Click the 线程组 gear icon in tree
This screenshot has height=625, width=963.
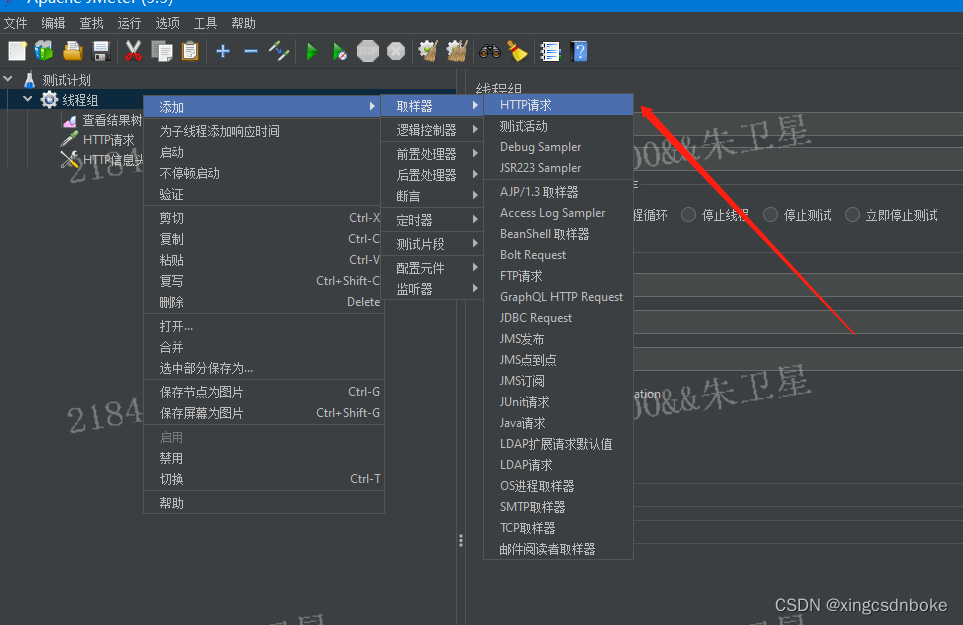pos(49,99)
